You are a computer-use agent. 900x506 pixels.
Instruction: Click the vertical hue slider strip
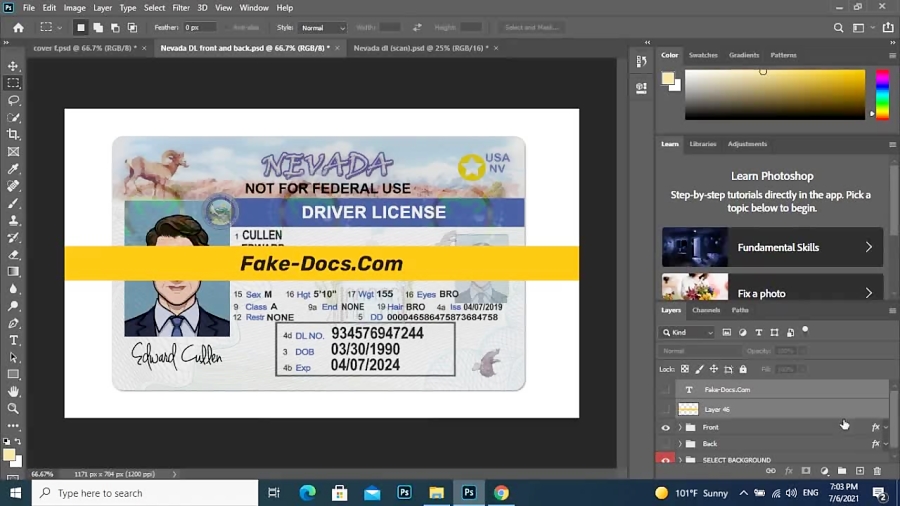pos(882,94)
